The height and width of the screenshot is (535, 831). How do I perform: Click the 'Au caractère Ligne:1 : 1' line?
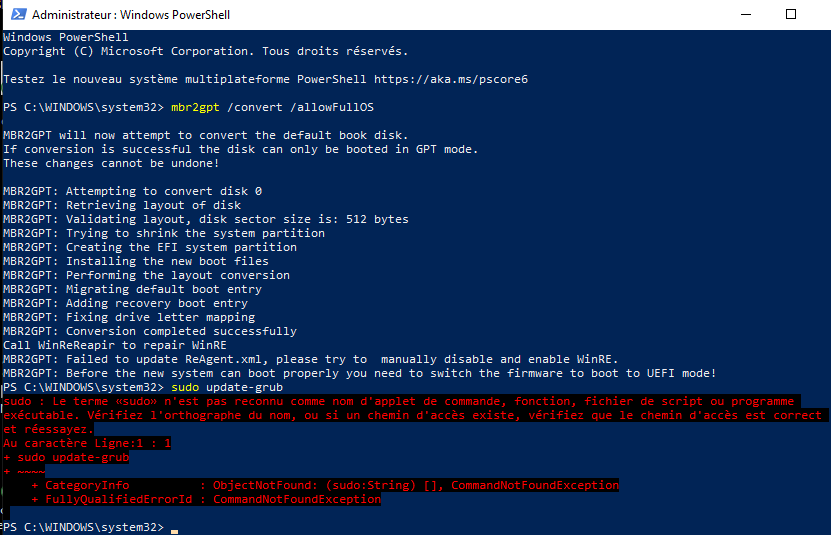(88, 443)
